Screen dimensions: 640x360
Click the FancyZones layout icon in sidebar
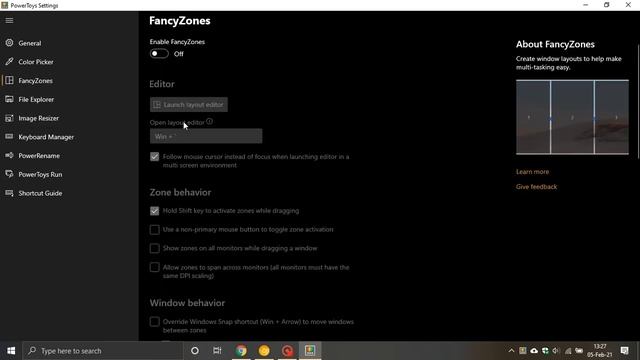[x=9, y=80]
